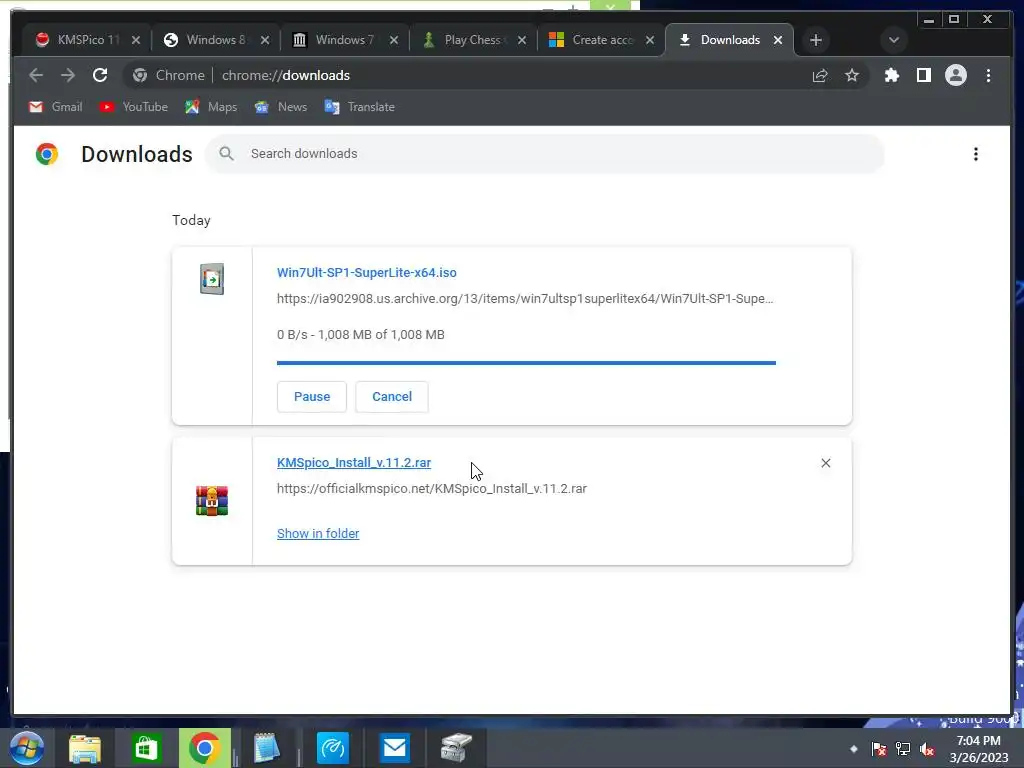Open the Mail taskbar icon

[x=394, y=748]
